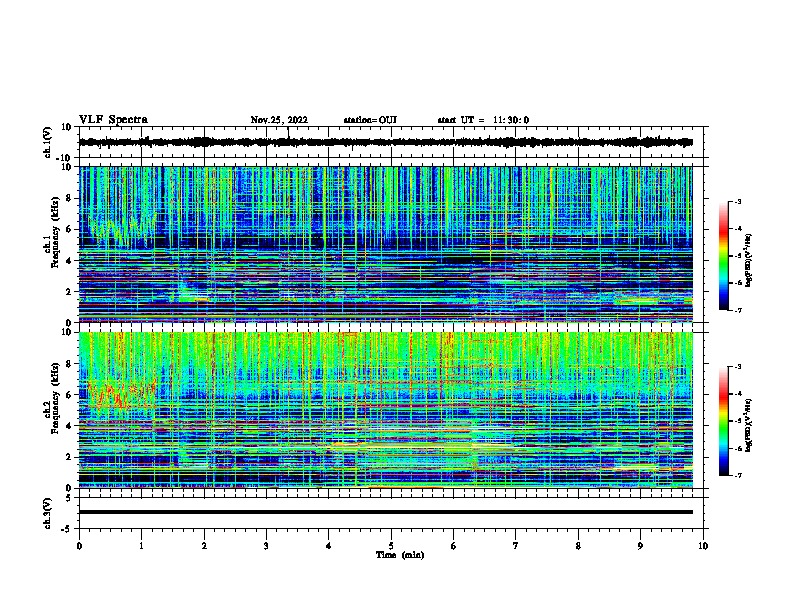Select the ch.1 "Frequency (kHz)" axis label
The height and width of the screenshot is (612, 792).
pos(55,233)
